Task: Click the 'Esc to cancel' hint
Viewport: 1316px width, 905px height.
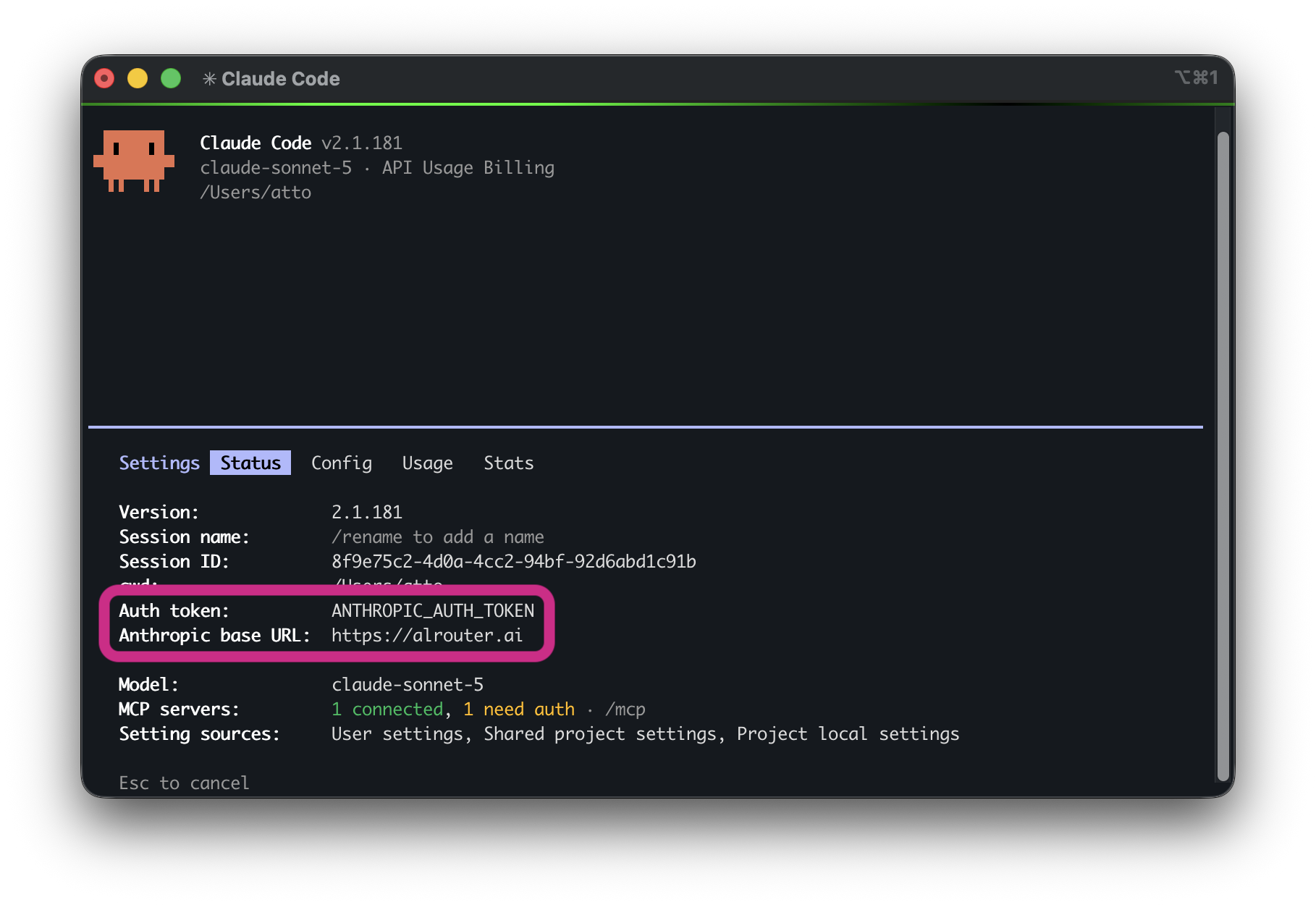Action: click(x=184, y=783)
